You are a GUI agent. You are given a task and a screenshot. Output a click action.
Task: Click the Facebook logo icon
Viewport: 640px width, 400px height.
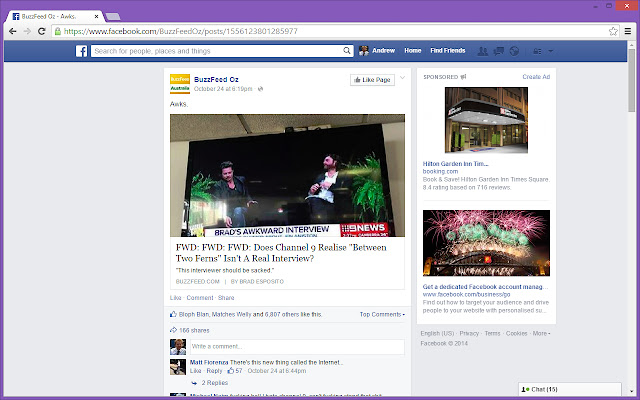(81, 51)
